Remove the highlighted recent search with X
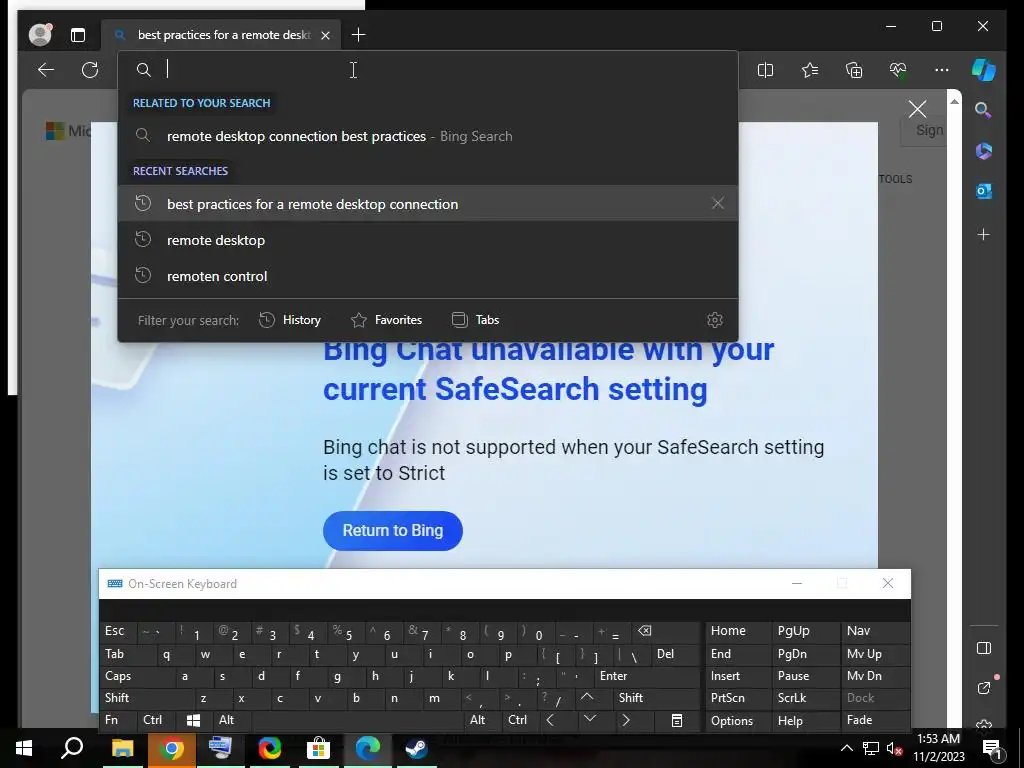Image resolution: width=1024 pixels, height=768 pixels. pyautogui.click(x=718, y=204)
